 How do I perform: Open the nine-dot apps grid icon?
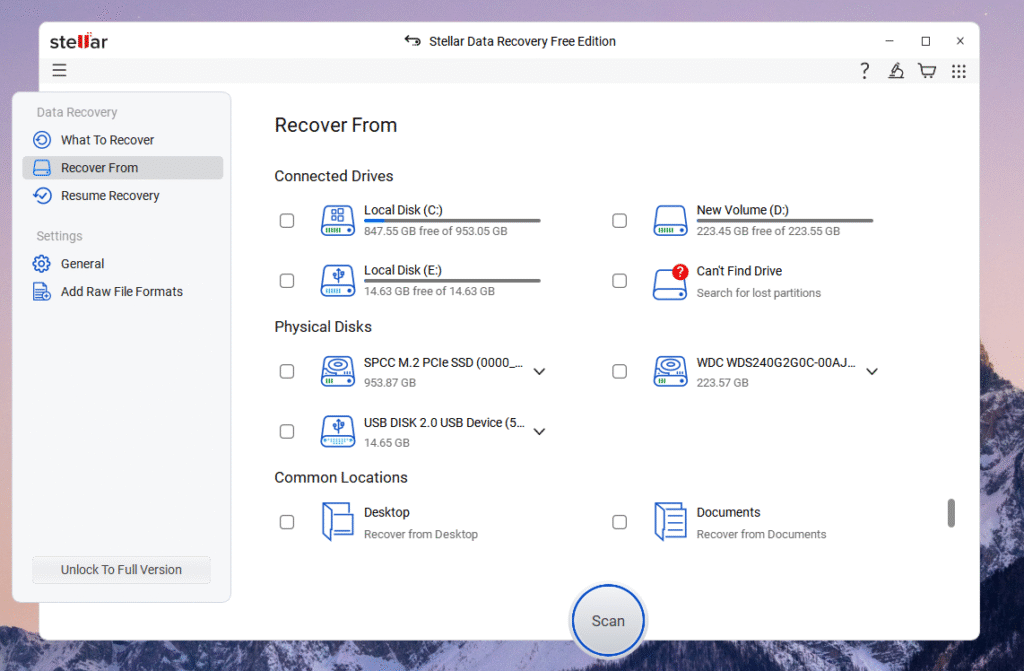click(x=959, y=71)
